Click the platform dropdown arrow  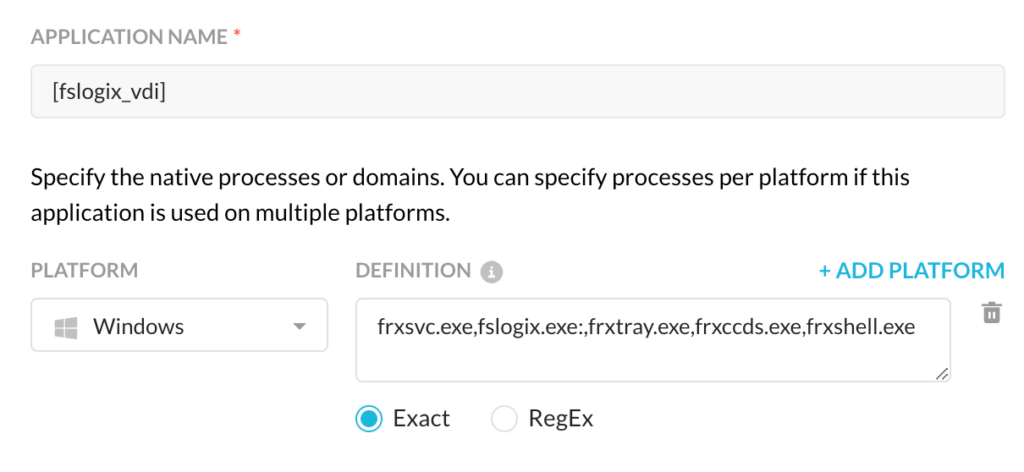299,326
